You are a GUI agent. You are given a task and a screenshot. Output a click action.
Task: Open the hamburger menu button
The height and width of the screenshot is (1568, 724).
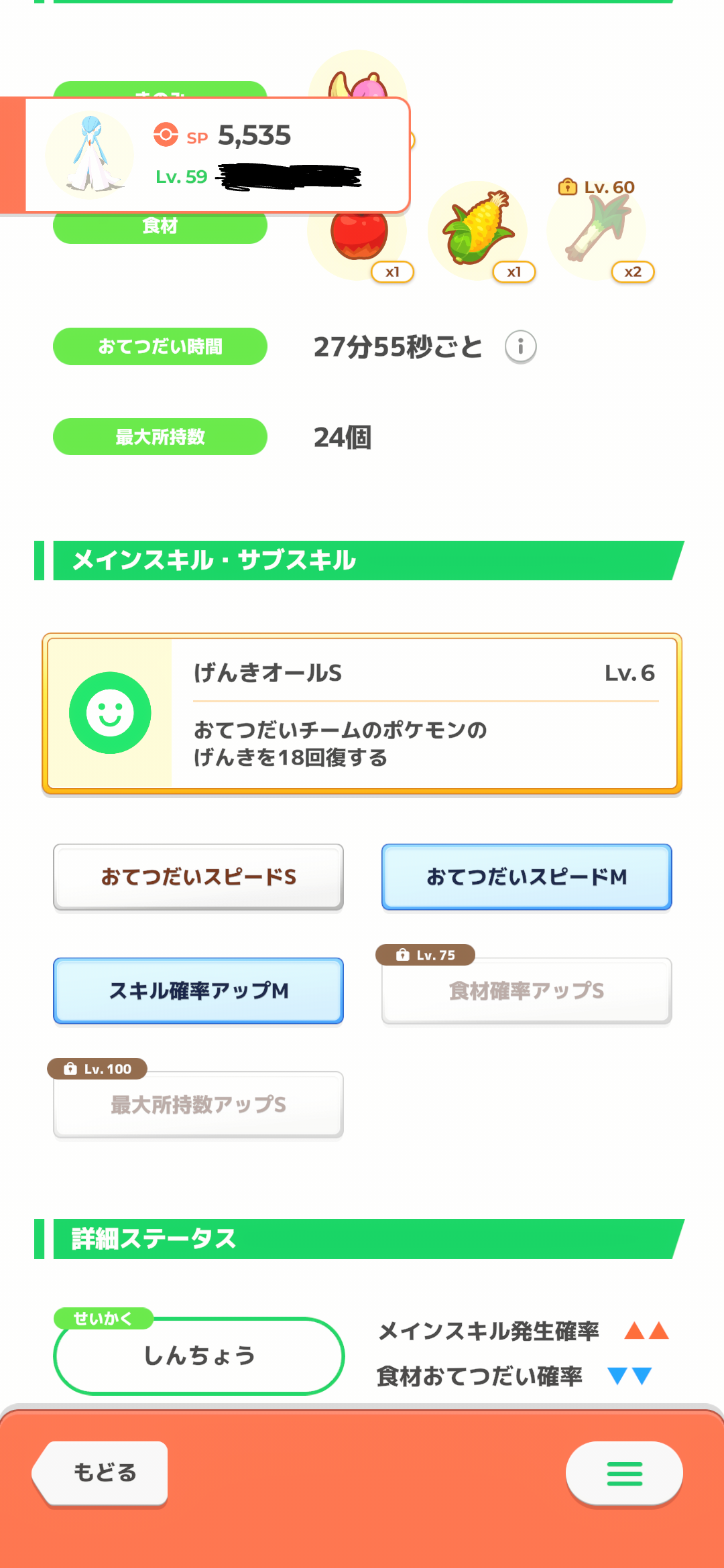coord(624,1473)
